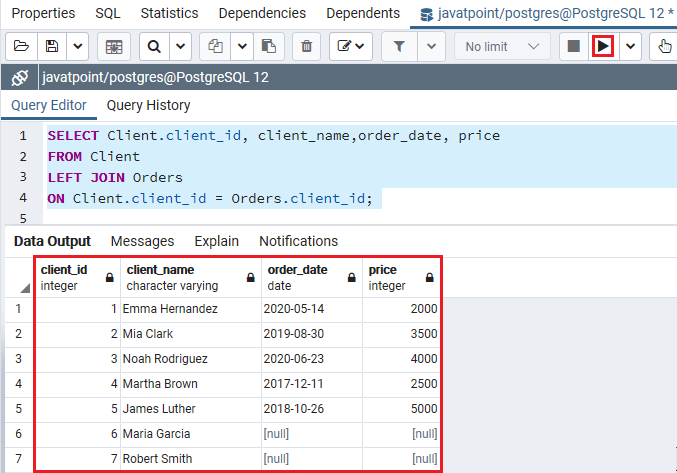Select result row number 7
The image size is (677, 473).
[19, 459]
